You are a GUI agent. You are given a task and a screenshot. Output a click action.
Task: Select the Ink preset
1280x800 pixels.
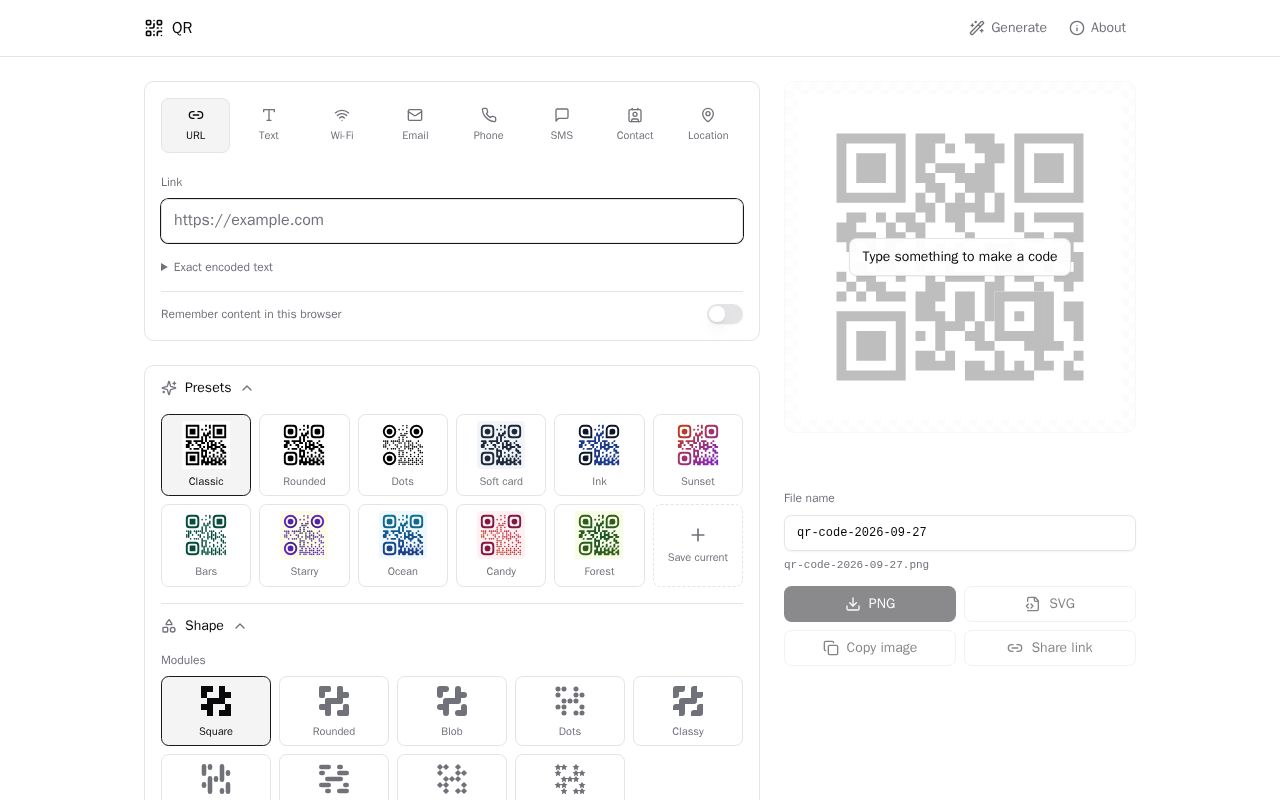[599, 455]
